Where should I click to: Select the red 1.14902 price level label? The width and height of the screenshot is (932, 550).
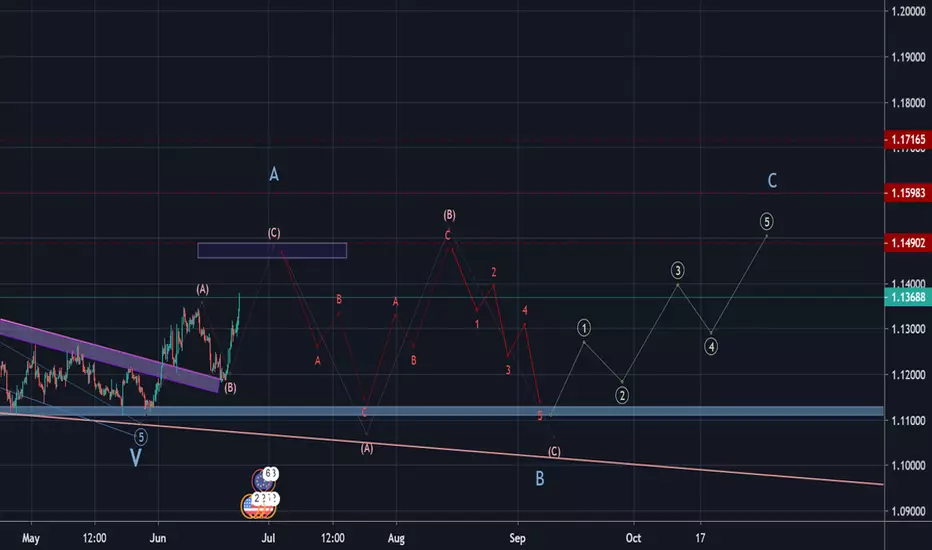coord(908,243)
